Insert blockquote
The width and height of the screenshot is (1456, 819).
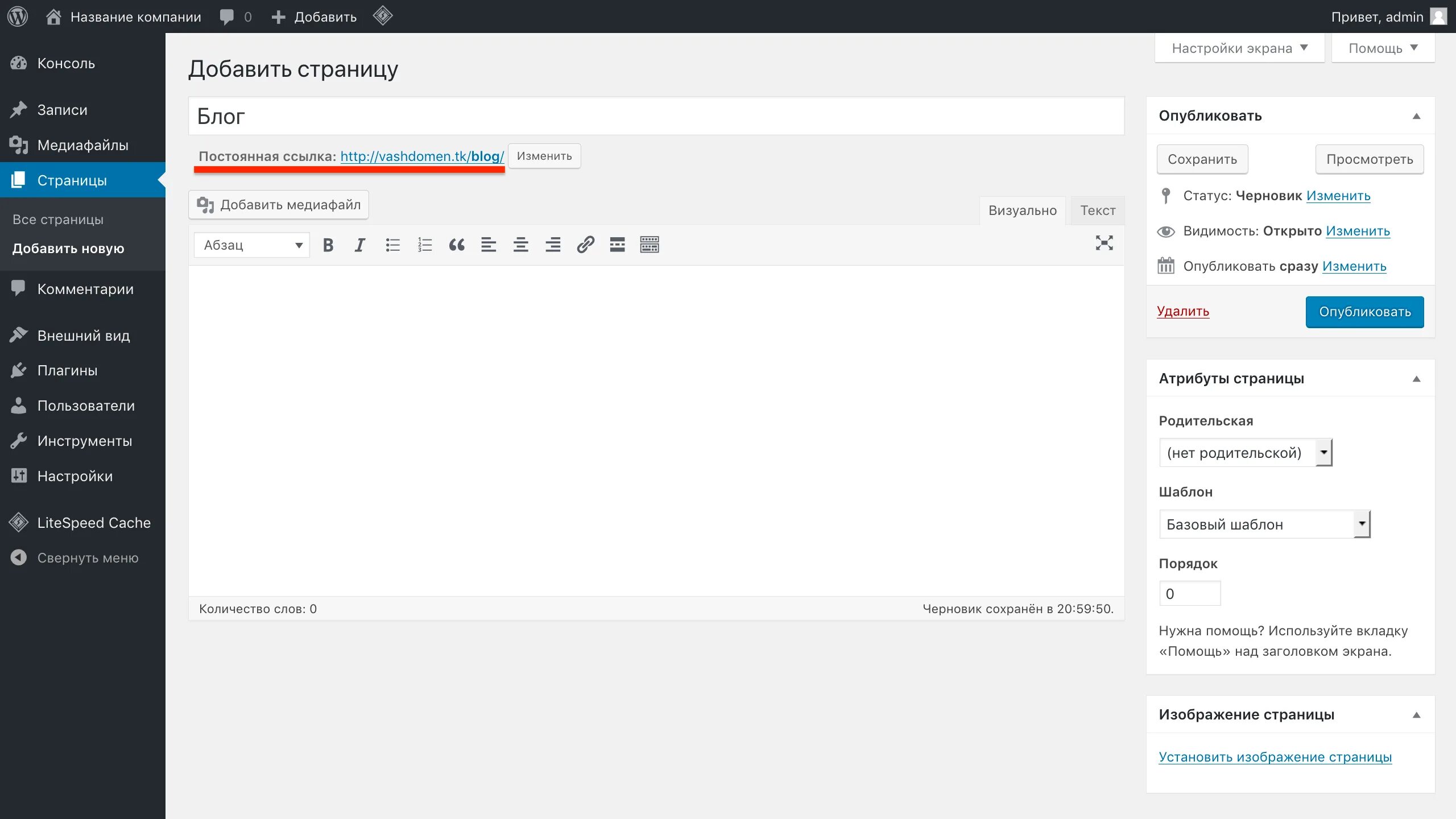point(456,245)
